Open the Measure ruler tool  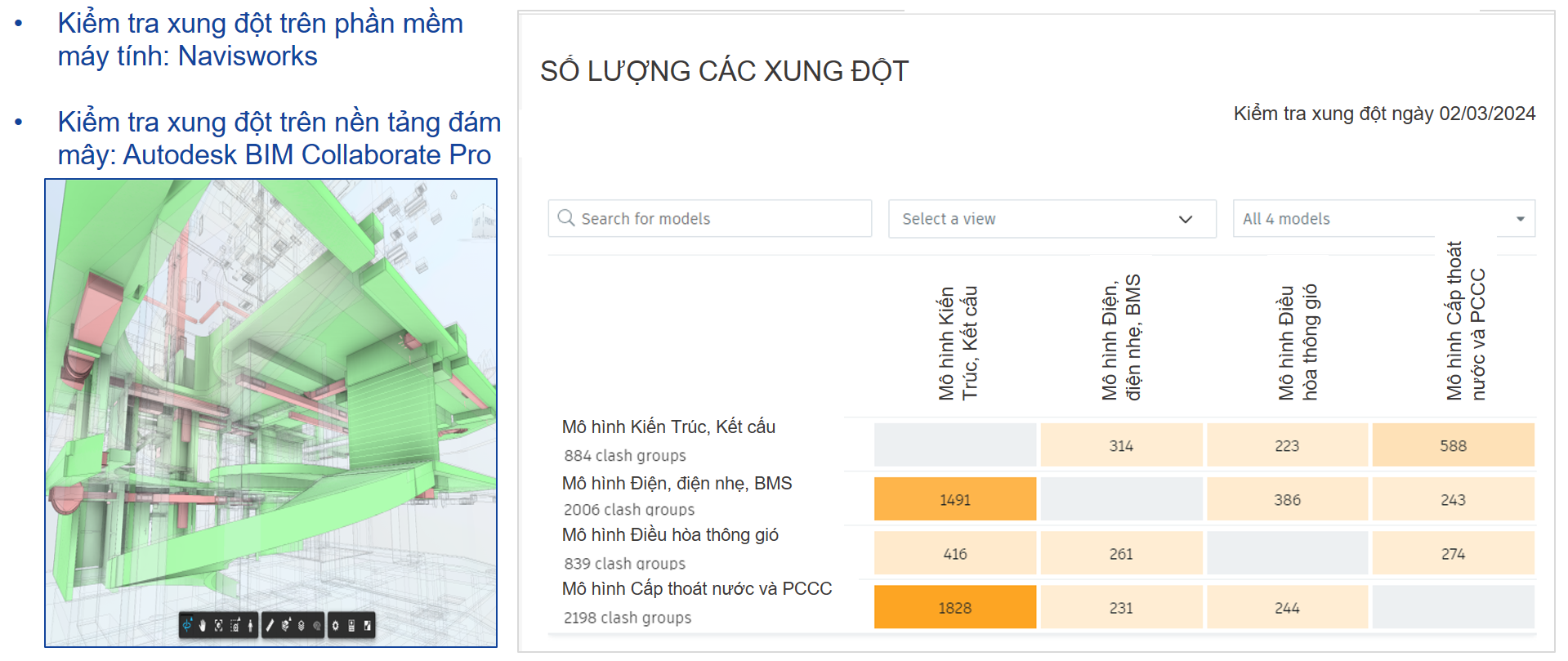point(270,626)
